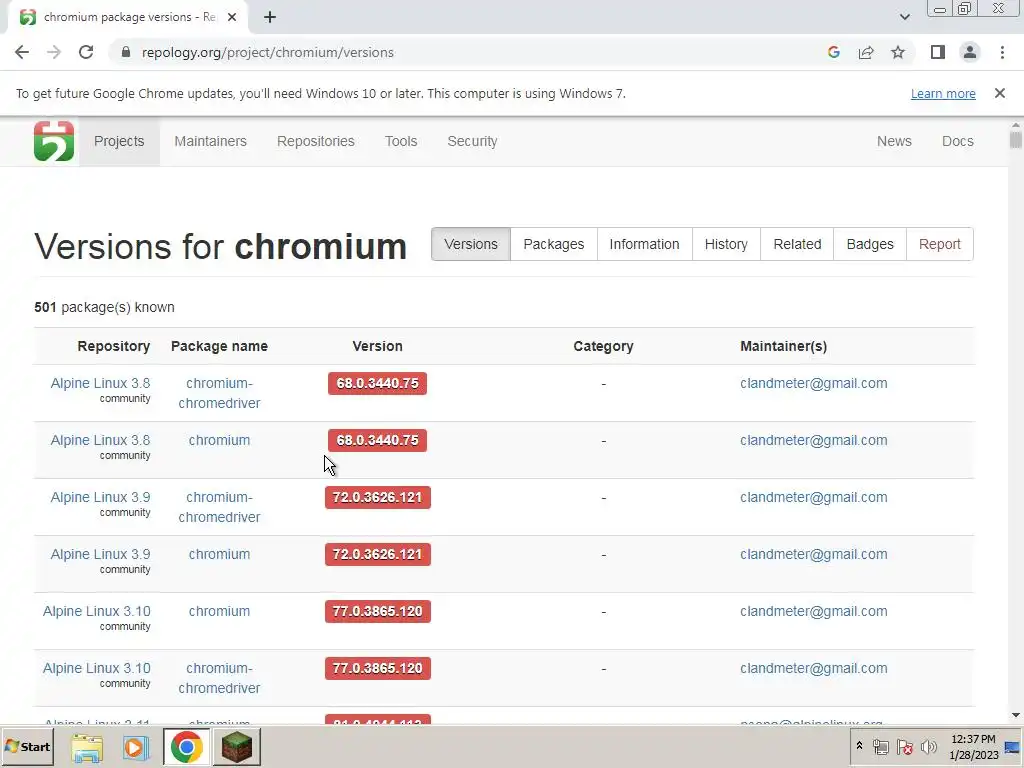This screenshot has width=1024, height=768.
Task: Open the News page
Action: pyautogui.click(x=894, y=141)
